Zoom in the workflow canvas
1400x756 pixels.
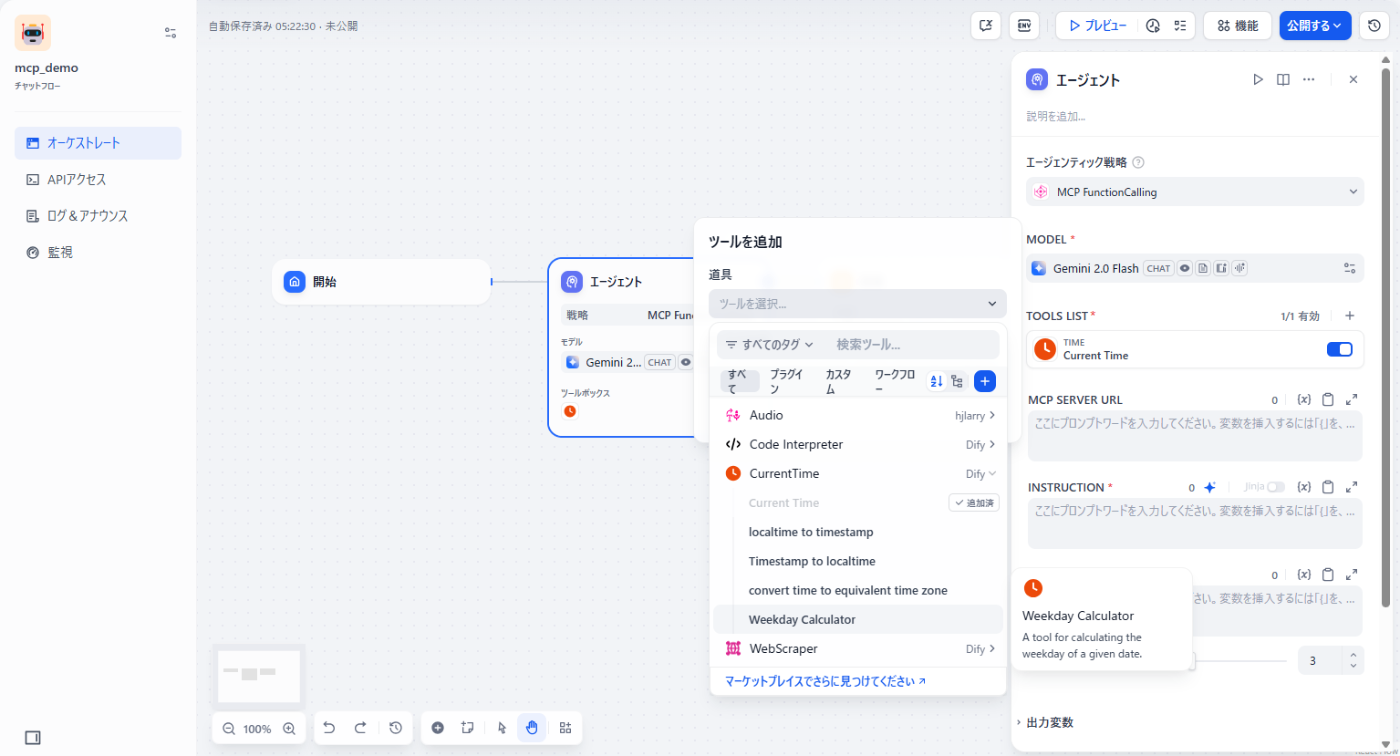pyautogui.click(x=289, y=728)
